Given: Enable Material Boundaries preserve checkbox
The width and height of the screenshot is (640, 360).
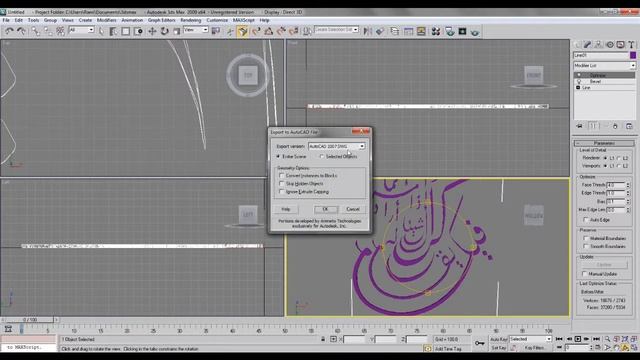Looking at the screenshot, I should 586,238.
